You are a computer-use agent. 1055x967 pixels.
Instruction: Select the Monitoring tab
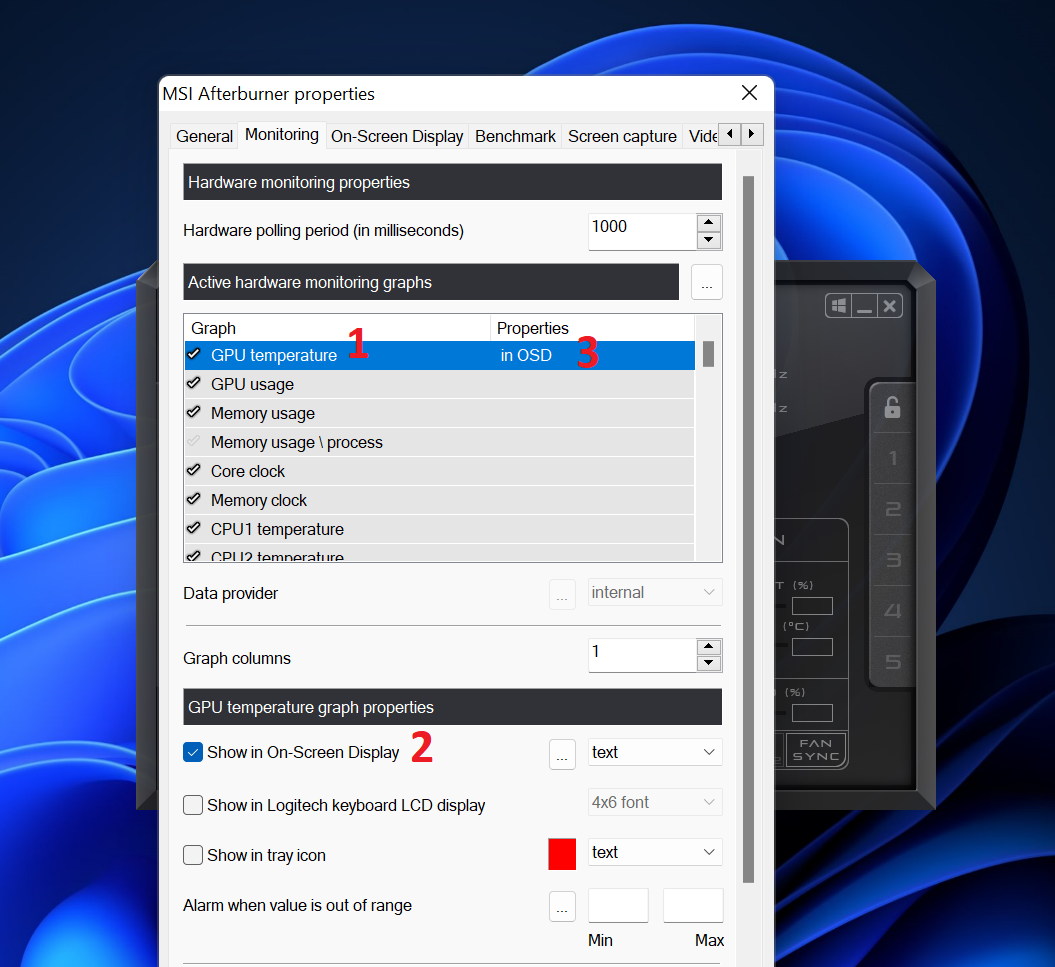point(282,135)
